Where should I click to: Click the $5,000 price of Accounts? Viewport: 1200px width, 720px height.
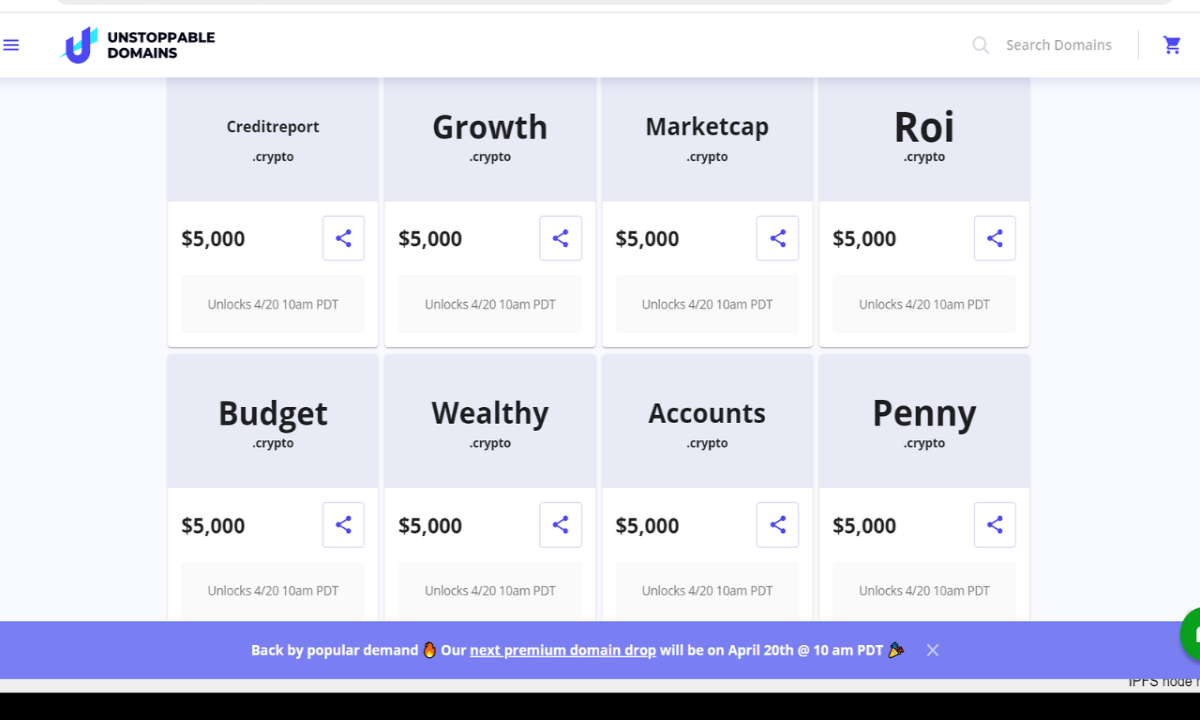pyautogui.click(x=647, y=526)
